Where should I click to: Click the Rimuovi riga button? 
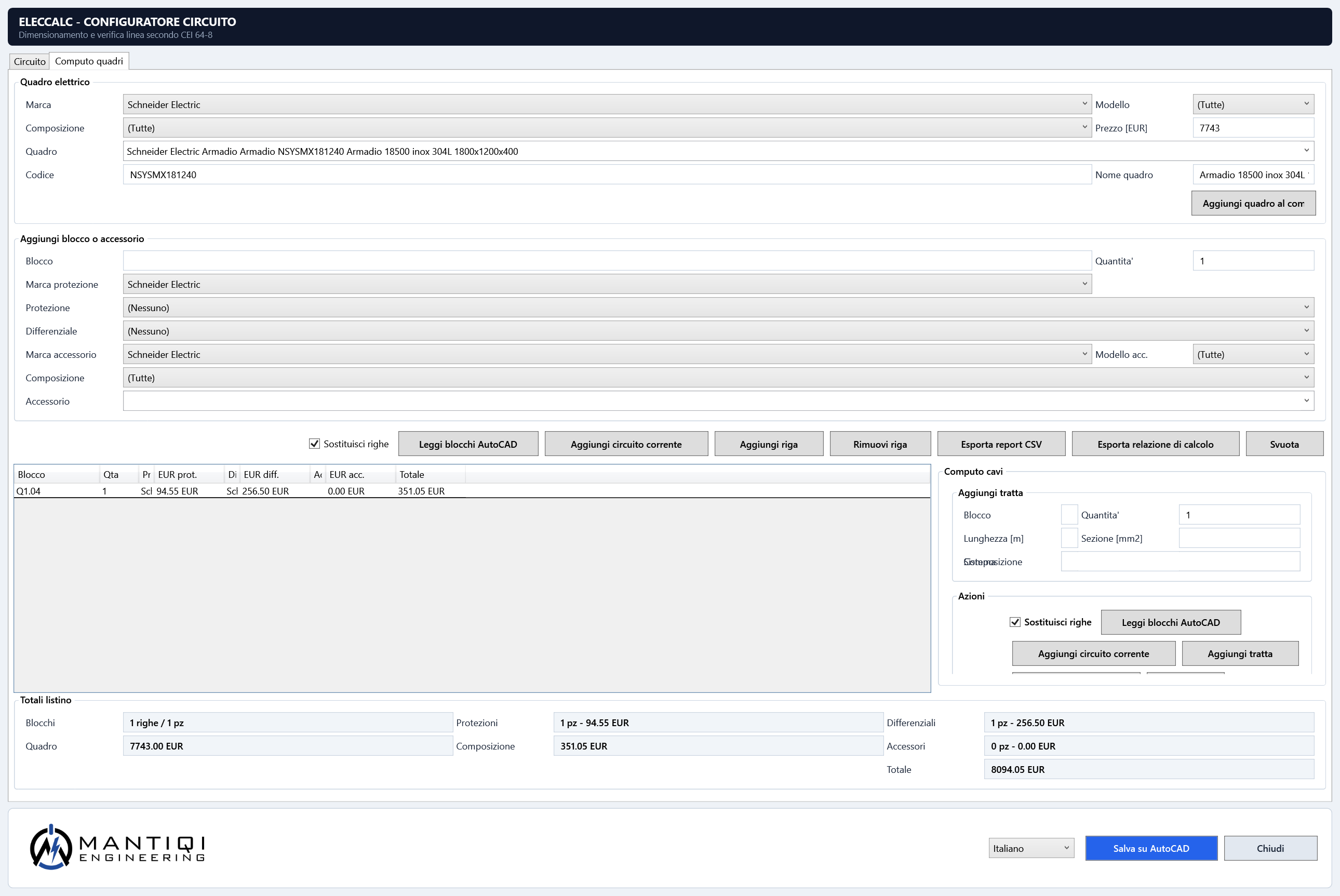tap(880, 444)
